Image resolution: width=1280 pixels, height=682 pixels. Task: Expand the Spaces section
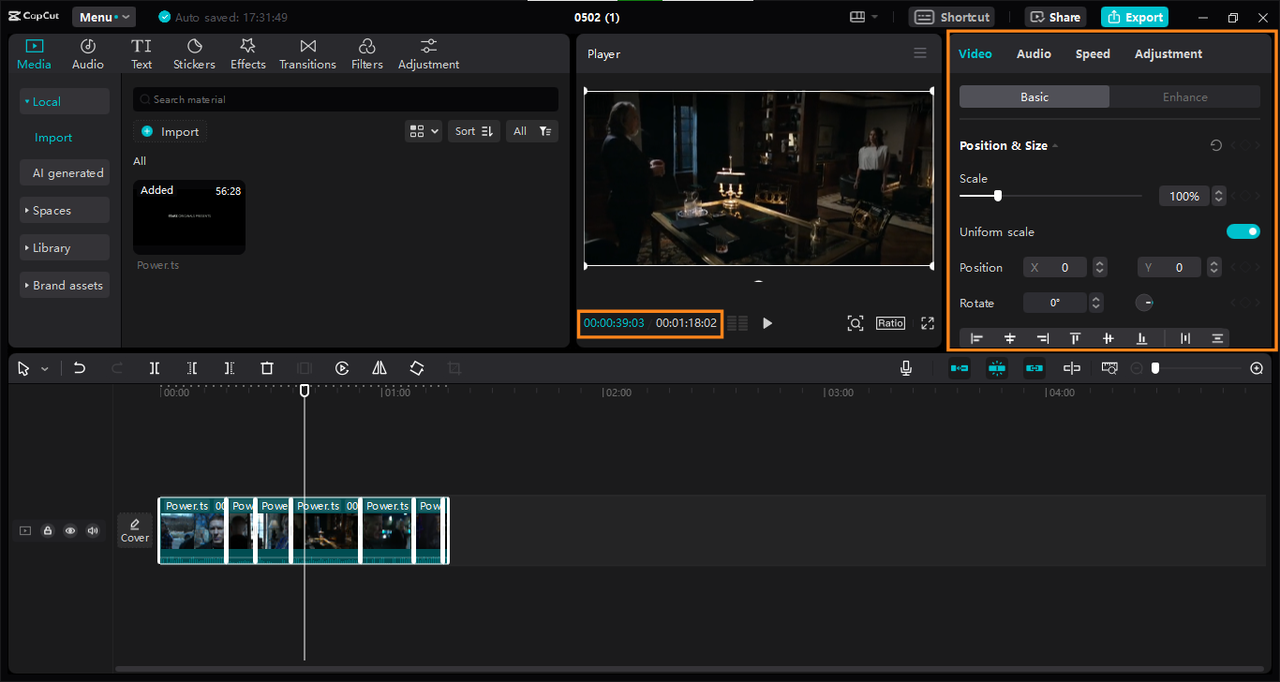click(65, 211)
